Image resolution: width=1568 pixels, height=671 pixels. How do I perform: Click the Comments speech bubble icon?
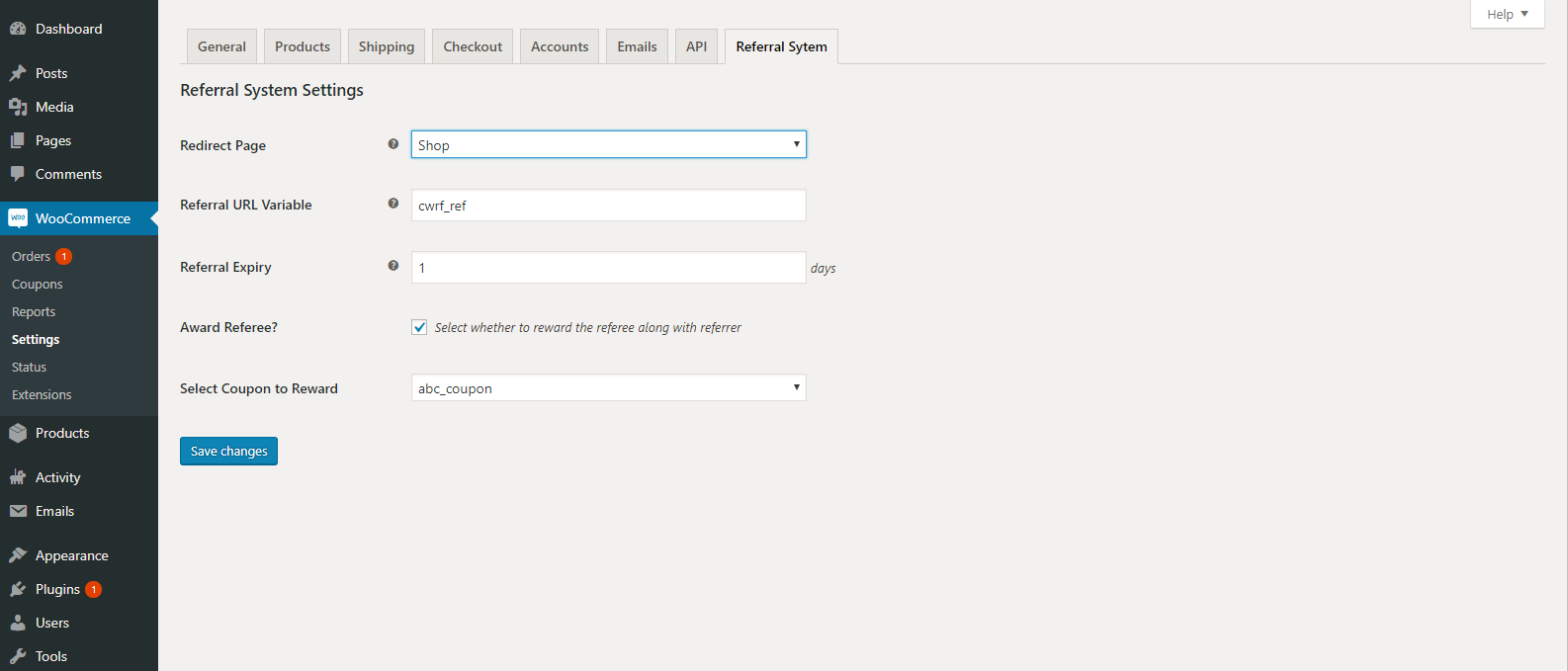click(18, 174)
